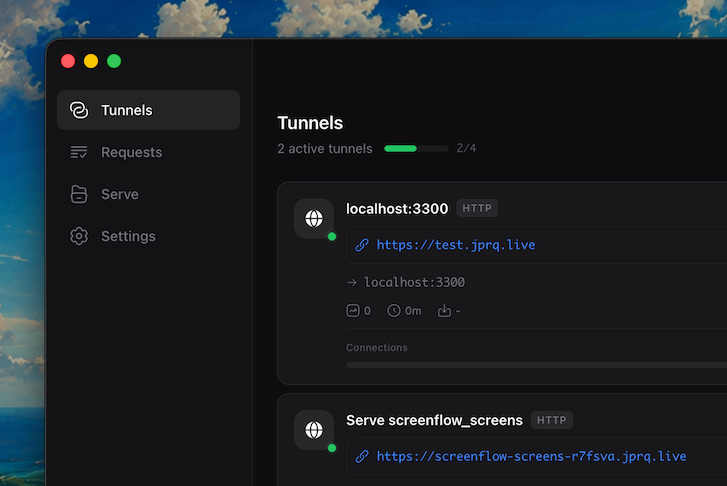Click the '0m' uptime value
727x486 pixels.
click(413, 311)
